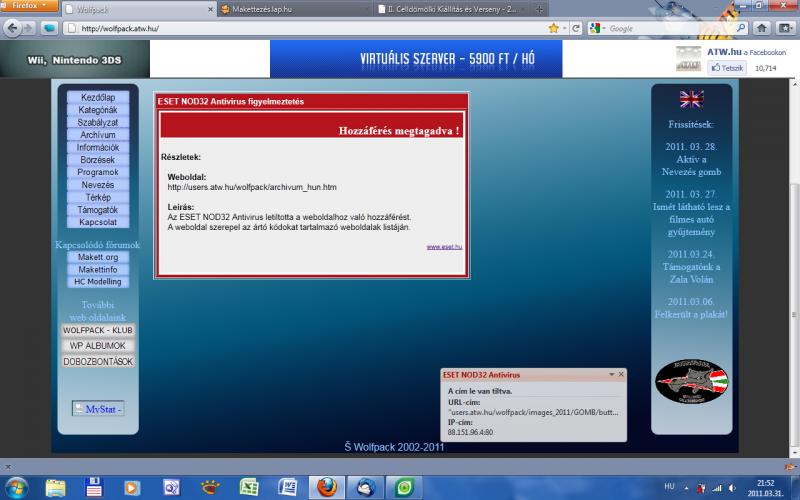Open the Firefox application menu dropdown
800x500 pixels.
click(x=29, y=6)
